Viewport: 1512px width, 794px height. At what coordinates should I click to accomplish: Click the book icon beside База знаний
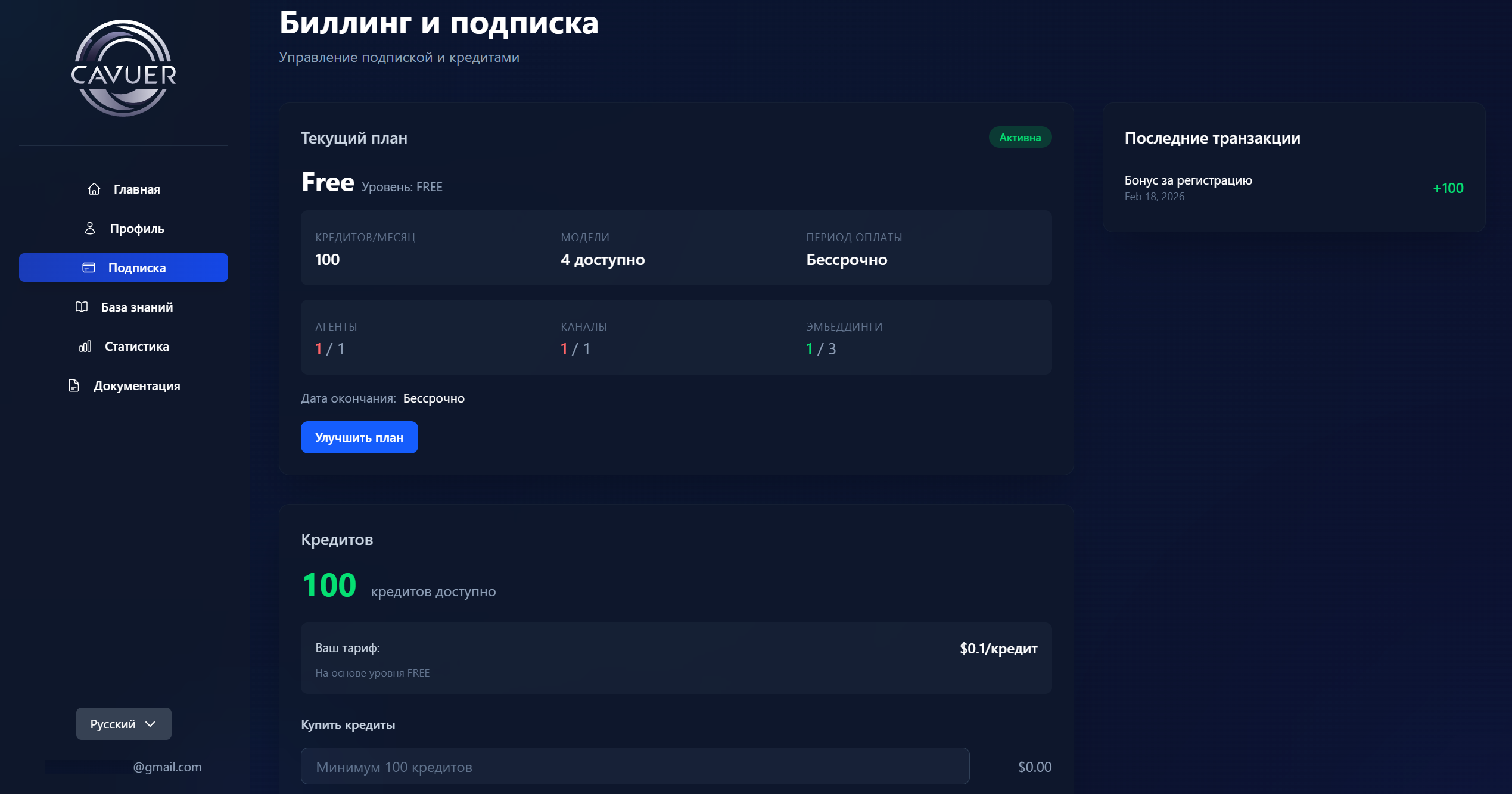pyautogui.click(x=82, y=307)
